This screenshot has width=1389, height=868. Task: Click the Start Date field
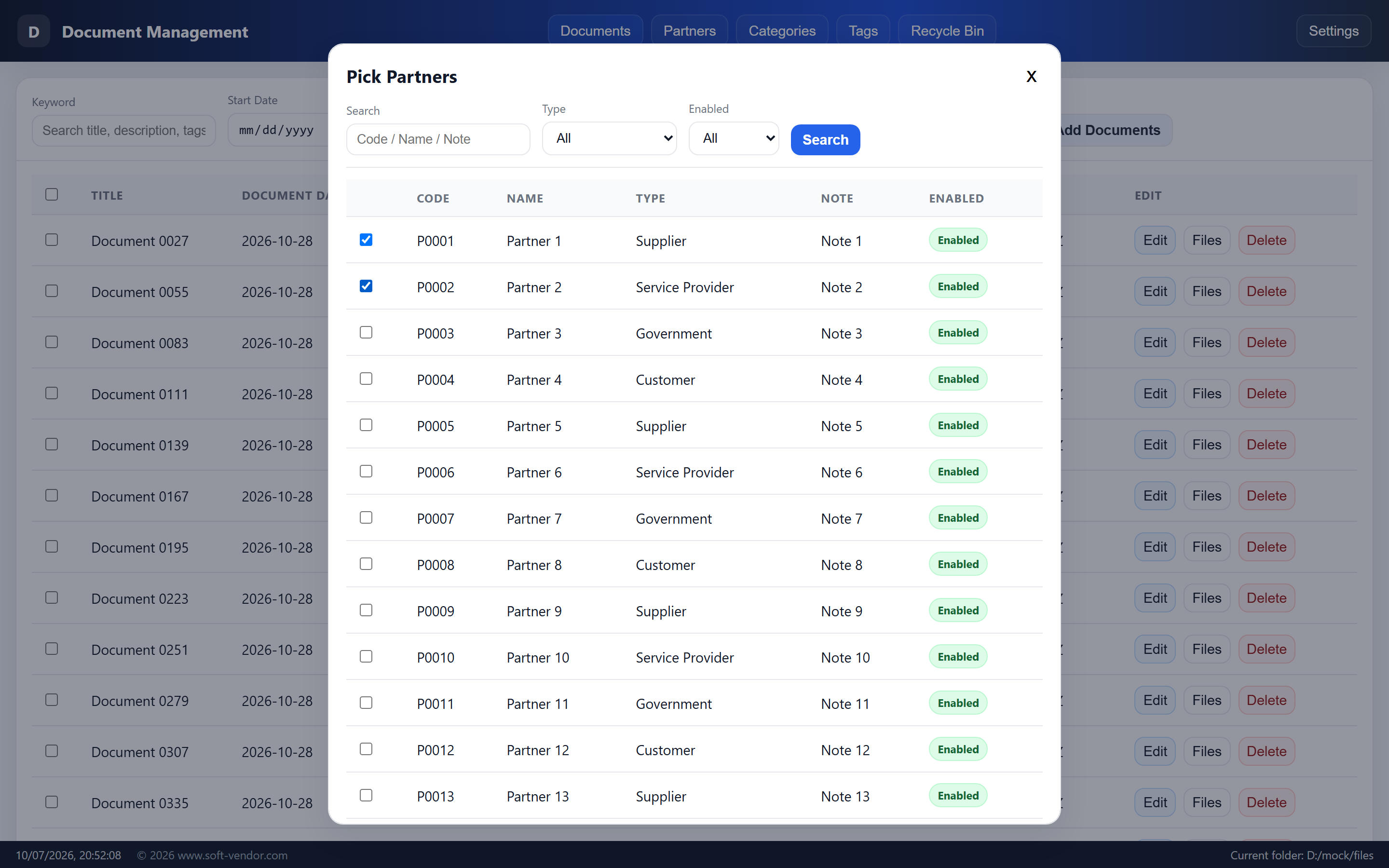click(x=278, y=130)
